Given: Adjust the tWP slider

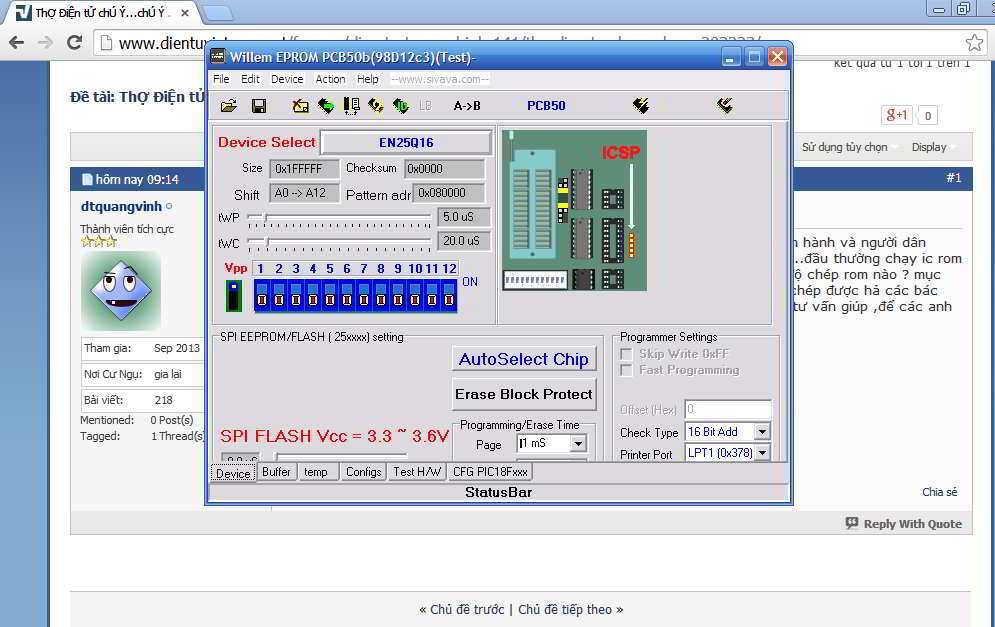Looking at the screenshot, I should pos(267,218).
